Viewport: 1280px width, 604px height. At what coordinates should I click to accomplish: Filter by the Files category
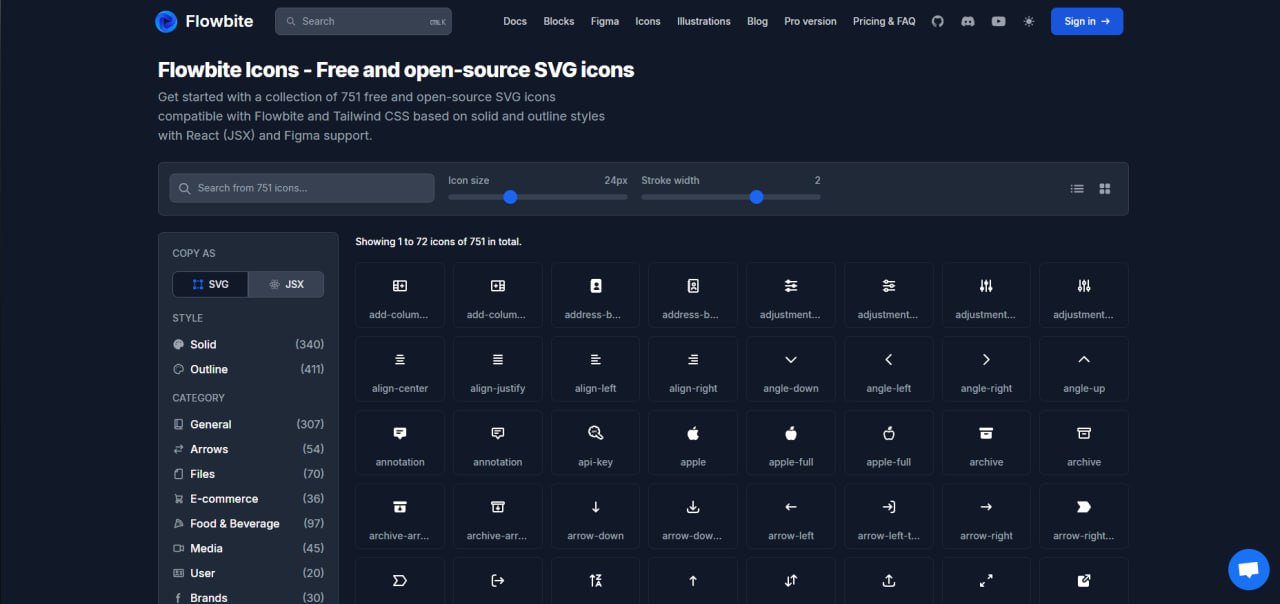point(248,474)
